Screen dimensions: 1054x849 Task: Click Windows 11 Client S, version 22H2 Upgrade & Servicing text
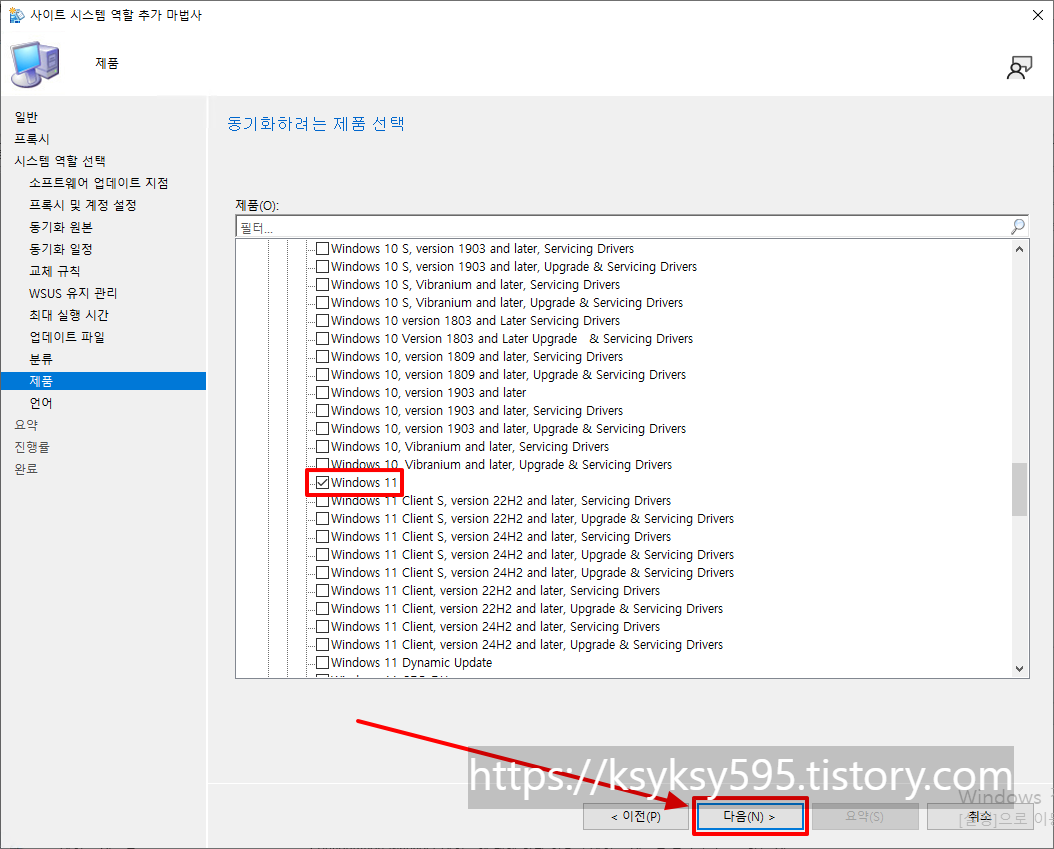point(532,519)
